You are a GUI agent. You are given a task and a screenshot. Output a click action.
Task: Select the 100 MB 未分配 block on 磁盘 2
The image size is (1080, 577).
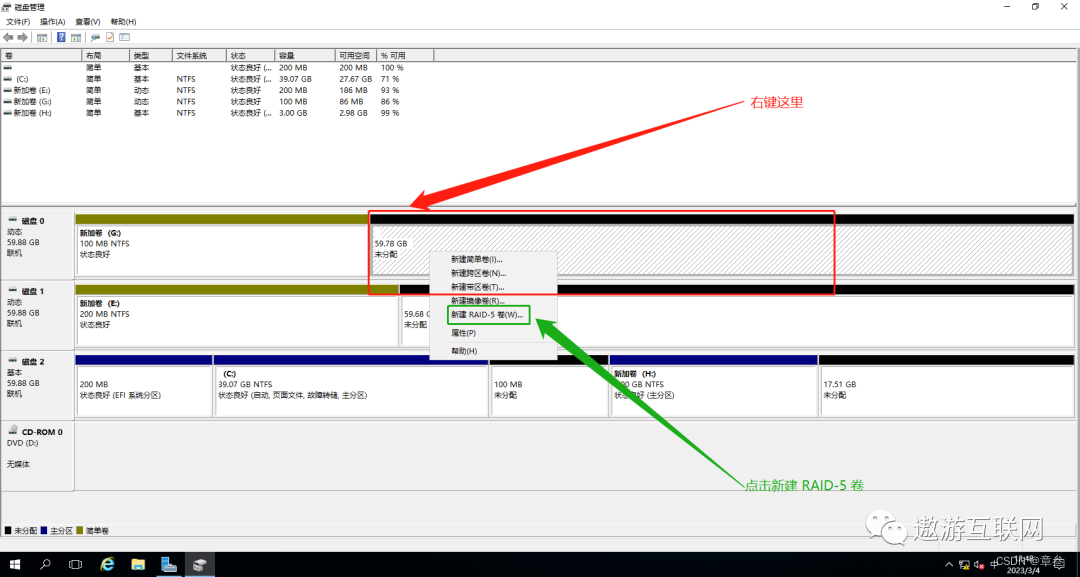(x=549, y=386)
